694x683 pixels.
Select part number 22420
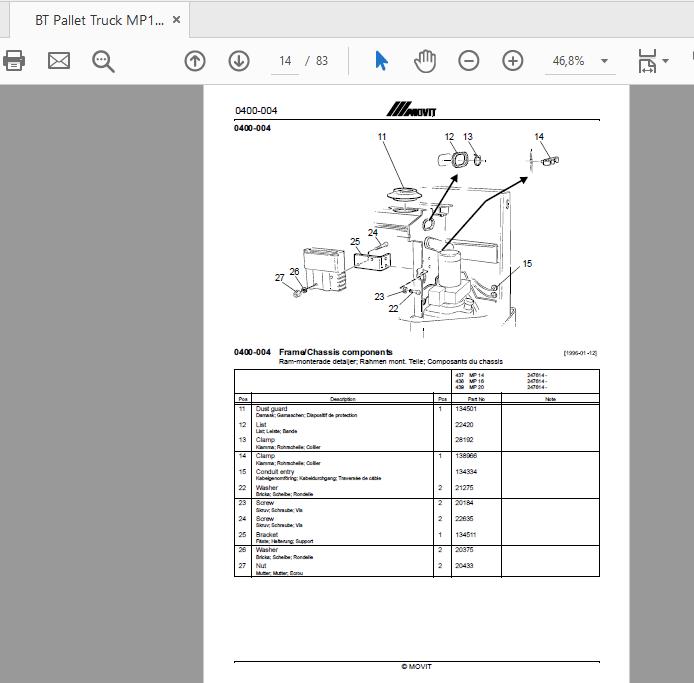[464, 424]
